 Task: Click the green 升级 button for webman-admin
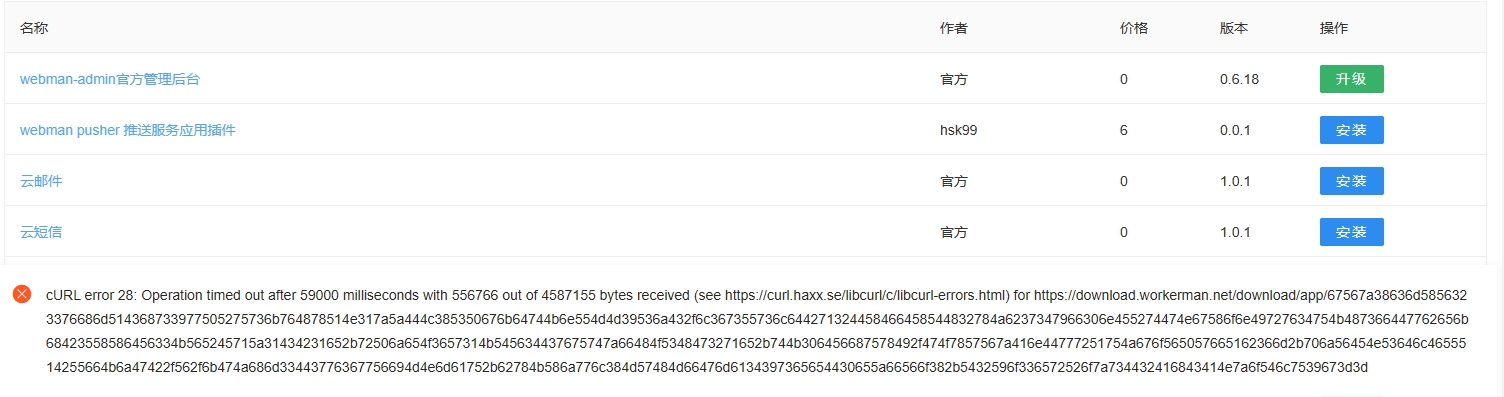click(1351, 79)
